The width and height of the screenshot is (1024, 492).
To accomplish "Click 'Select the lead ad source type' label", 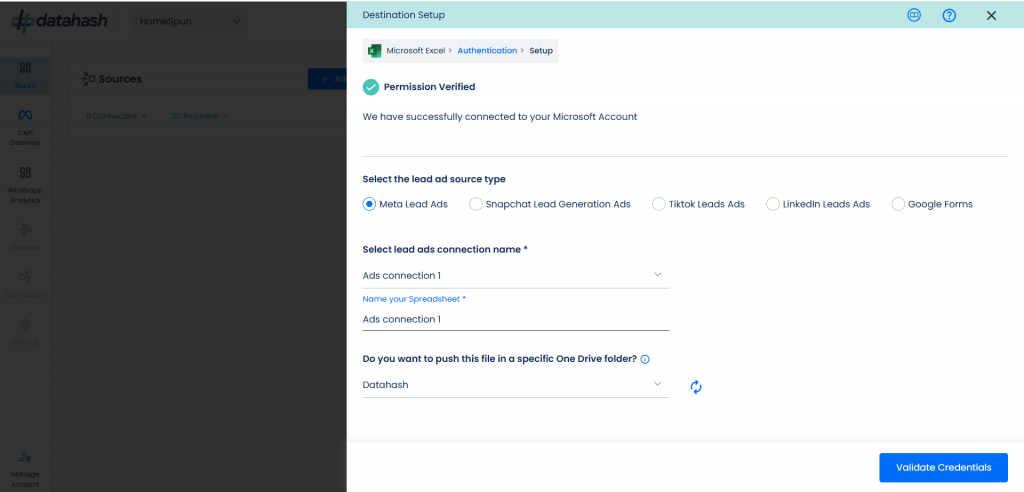I will click(x=434, y=179).
